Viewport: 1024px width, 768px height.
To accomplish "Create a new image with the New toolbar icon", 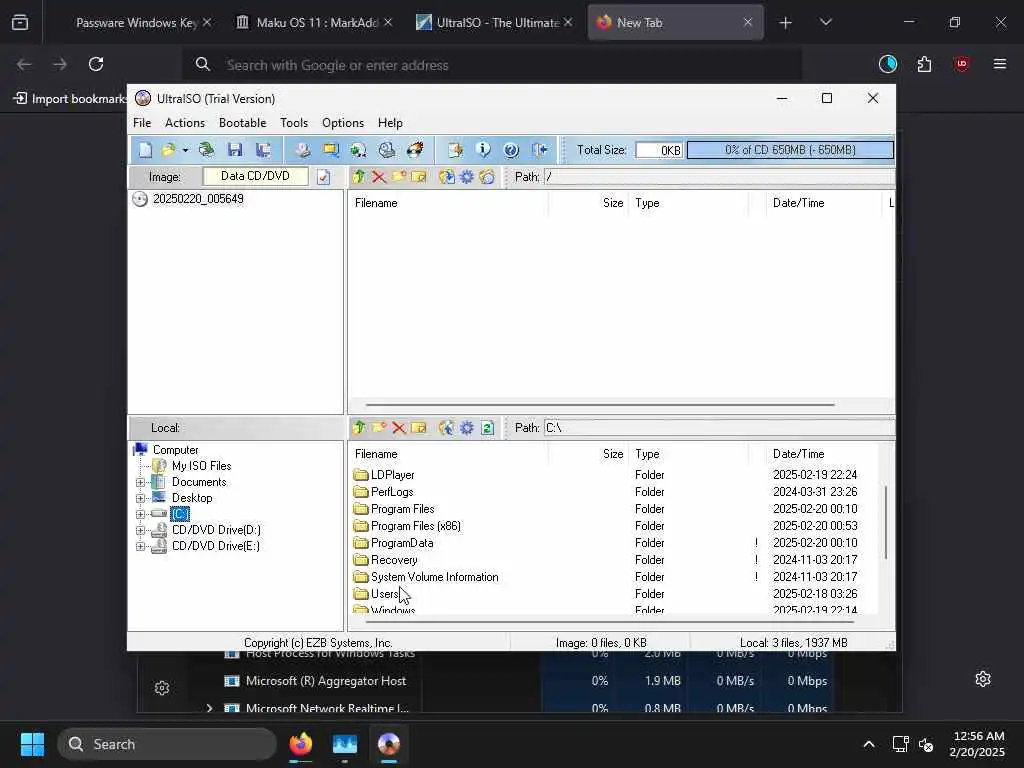I will [145, 150].
